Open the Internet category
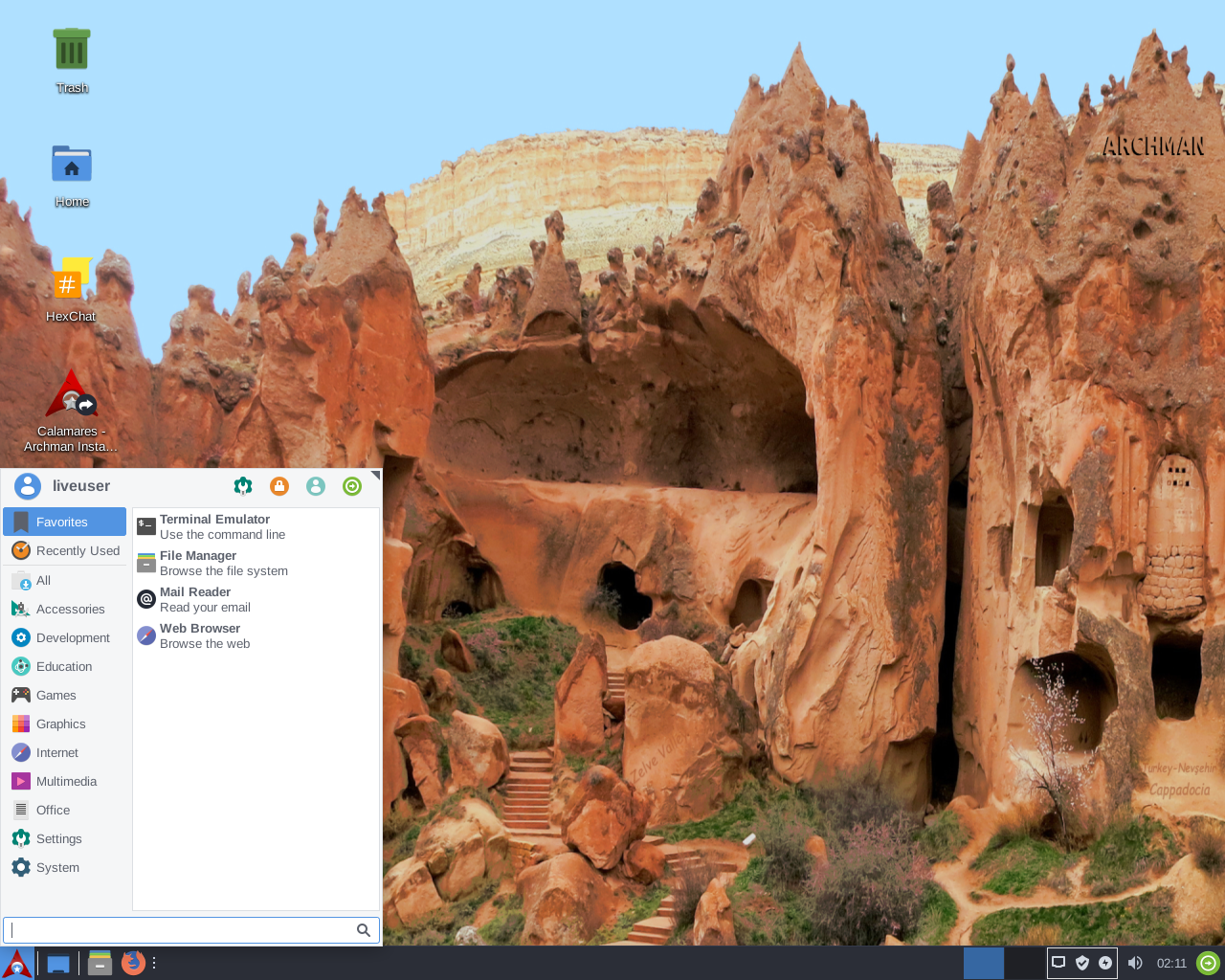 (x=65, y=752)
